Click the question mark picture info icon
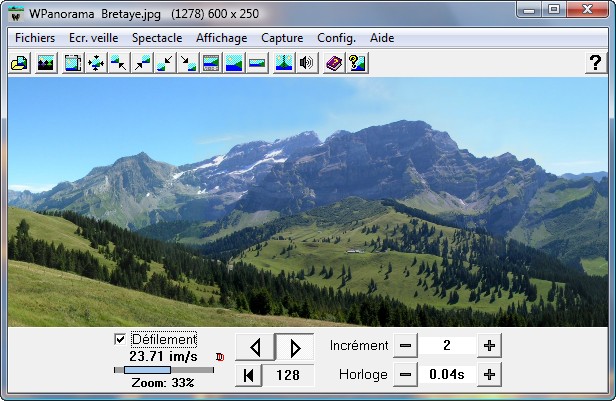 pos(358,63)
